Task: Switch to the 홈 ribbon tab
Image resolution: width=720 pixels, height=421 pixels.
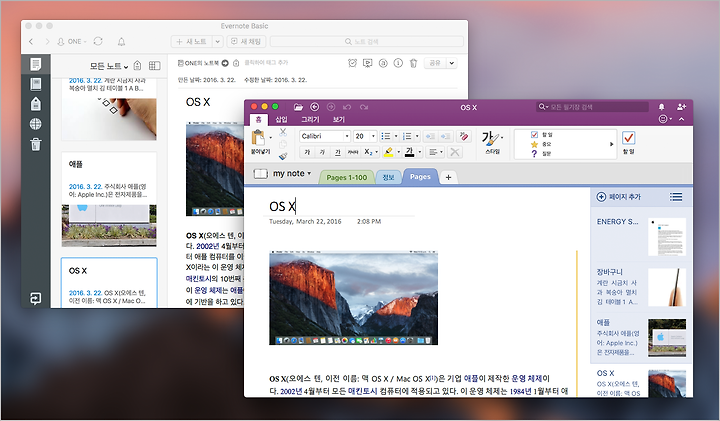Action: 259,119
